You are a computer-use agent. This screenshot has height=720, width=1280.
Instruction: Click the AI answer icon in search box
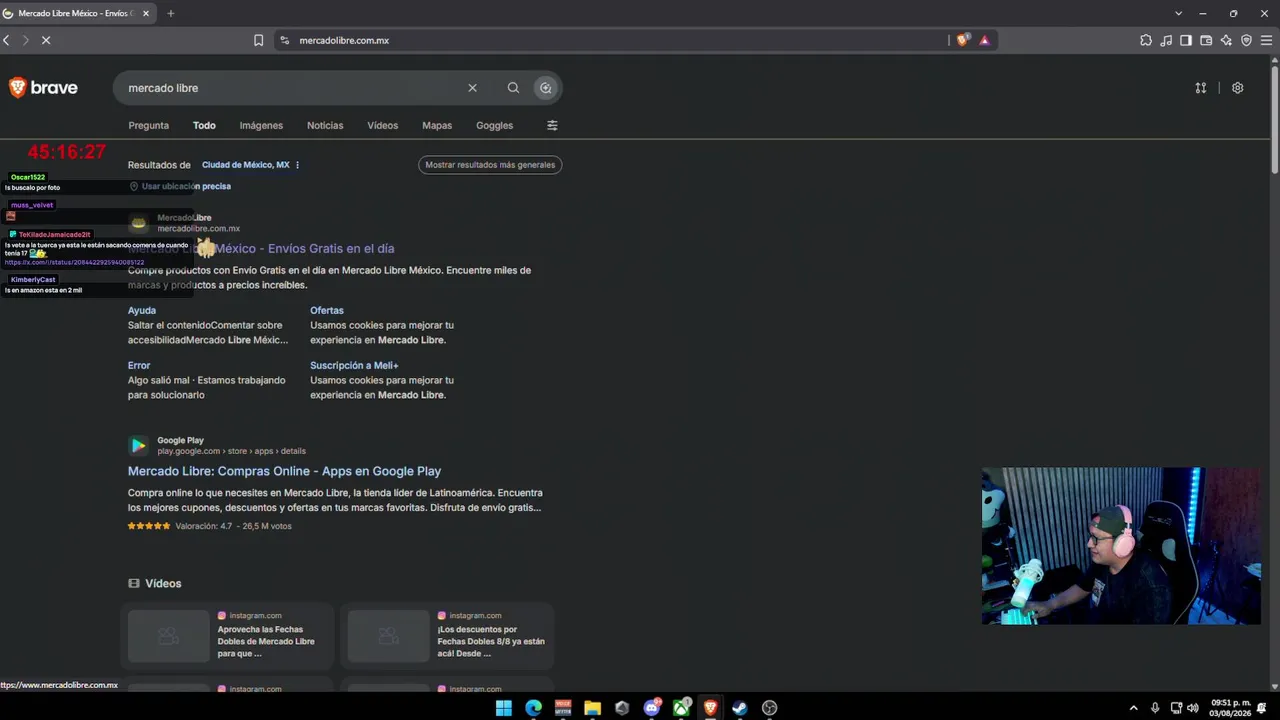[545, 88]
